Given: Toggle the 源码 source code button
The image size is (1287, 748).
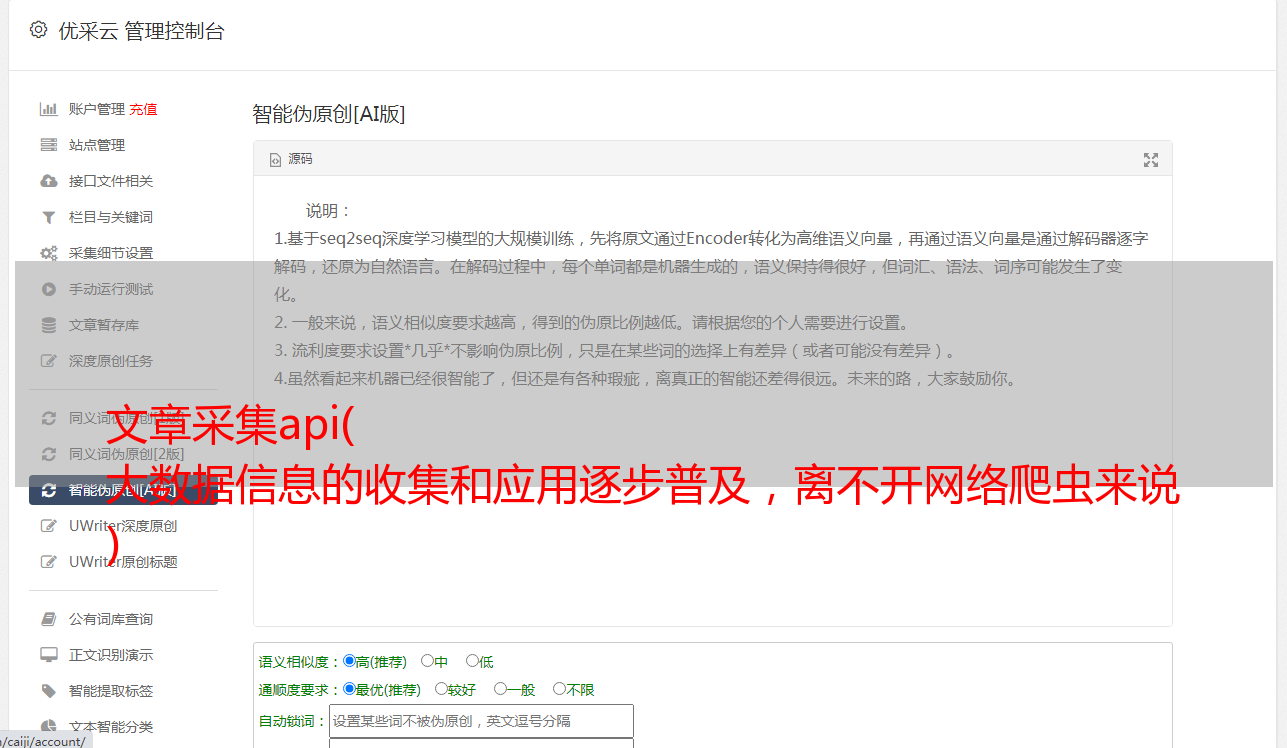Looking at the screenshot, I should (x=291, y=159).
